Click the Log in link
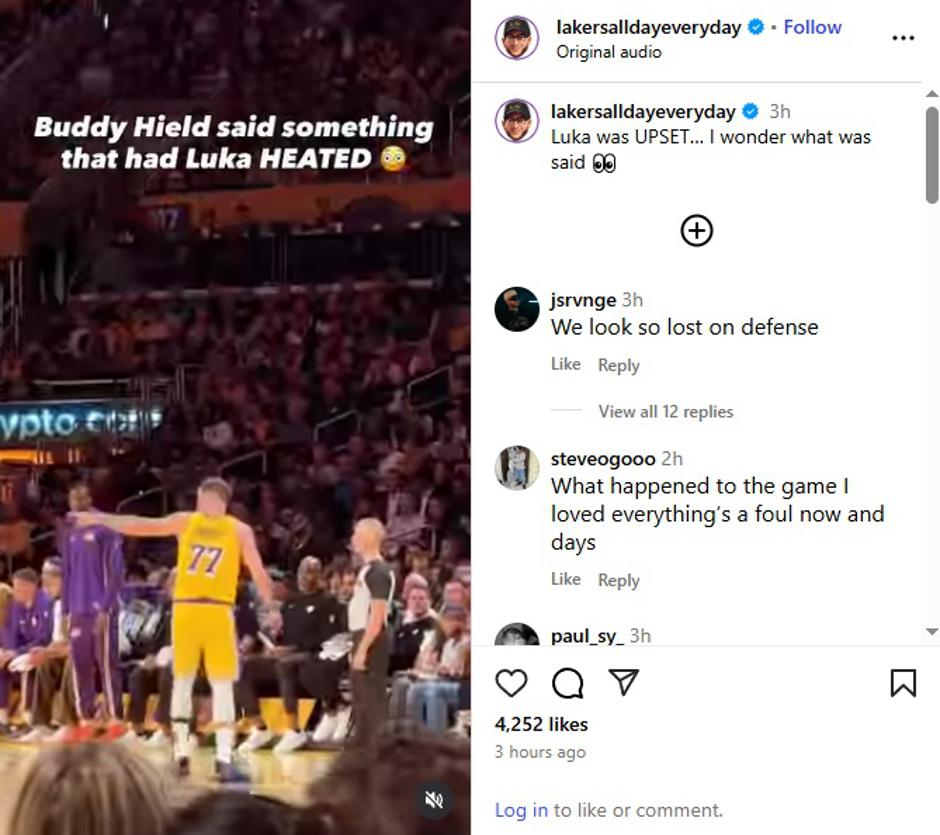The height and width of the screenshot is (835, 940). click(x=521, y=810)
